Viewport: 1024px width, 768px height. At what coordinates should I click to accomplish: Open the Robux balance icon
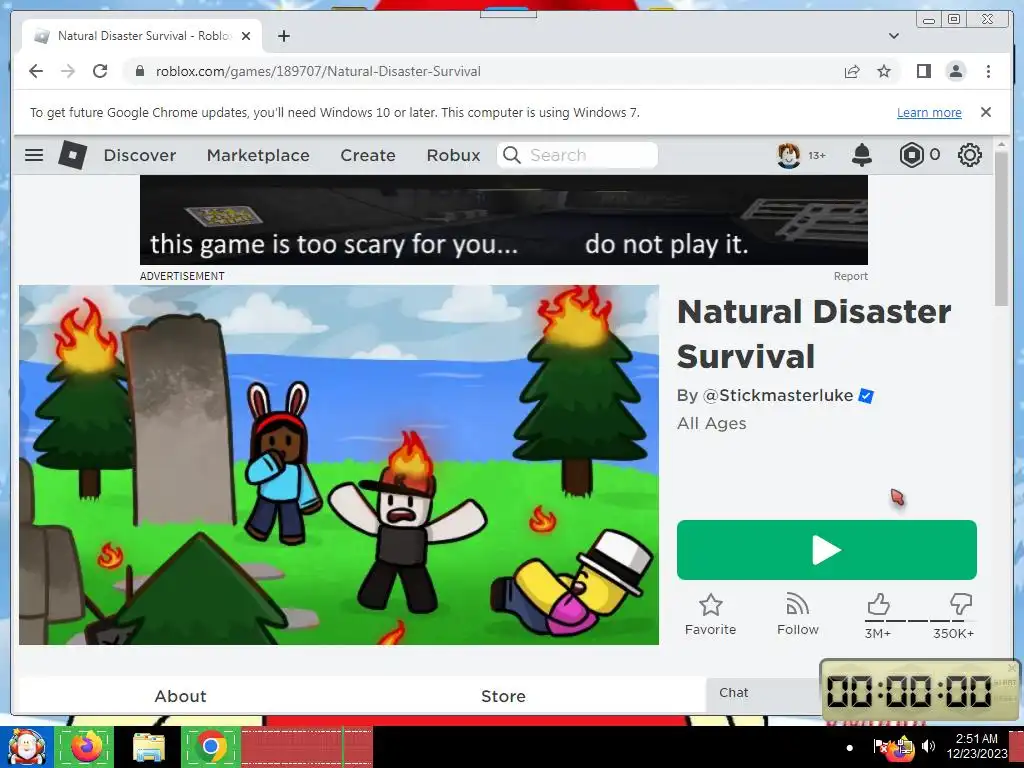[x=912, y=155]
